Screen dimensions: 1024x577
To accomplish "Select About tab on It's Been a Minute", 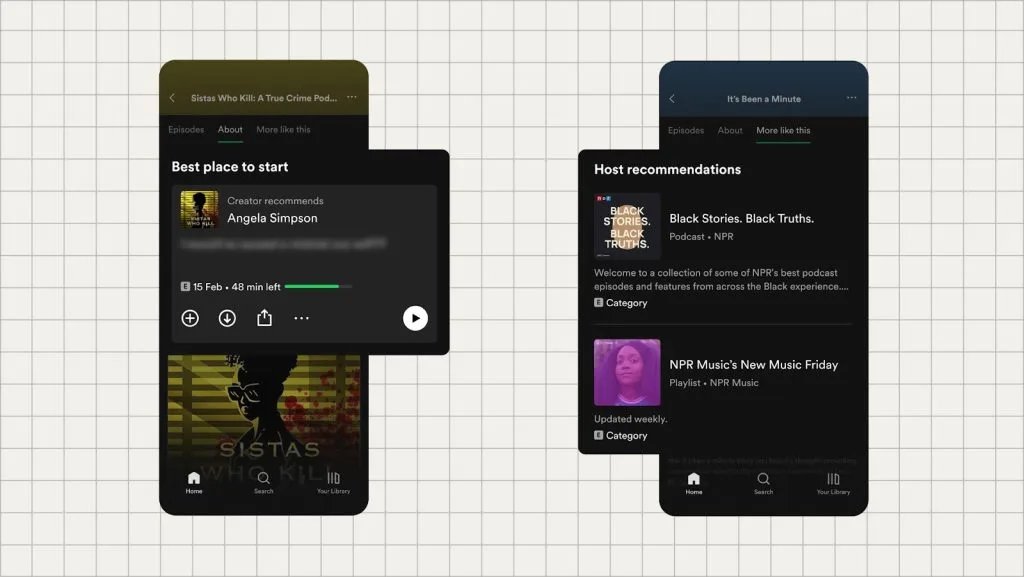I will (730, 131).
